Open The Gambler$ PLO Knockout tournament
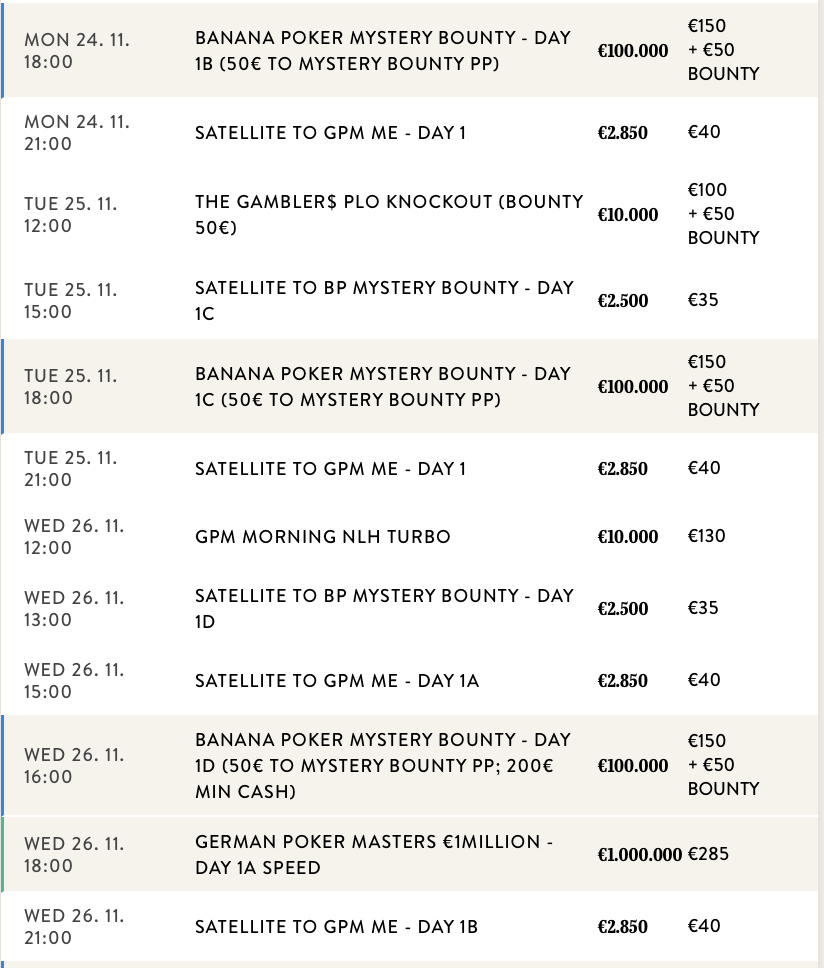This screenshot has height=968, width=824. [389, 214]
